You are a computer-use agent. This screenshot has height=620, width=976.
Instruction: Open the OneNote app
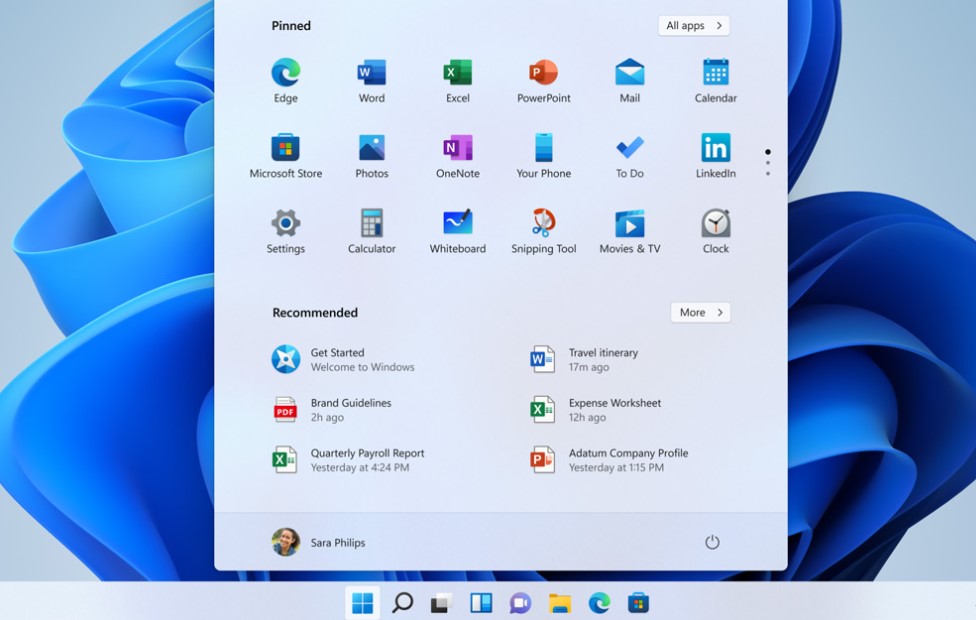(x=457, y=149)
